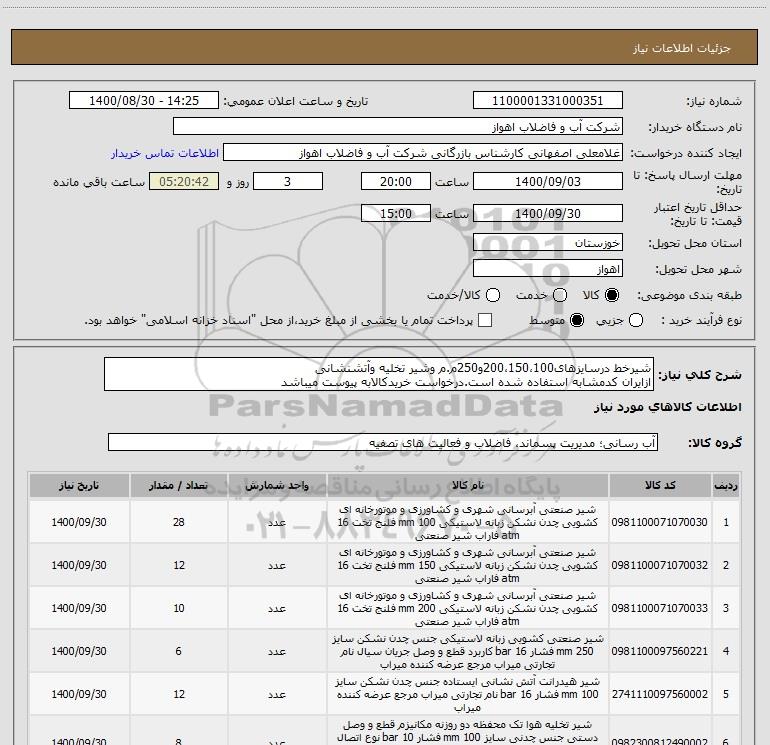This screenshot has width=770, height=745.
Task: Click the واحد شمارش column header
Action: click(x=277, y=485)
